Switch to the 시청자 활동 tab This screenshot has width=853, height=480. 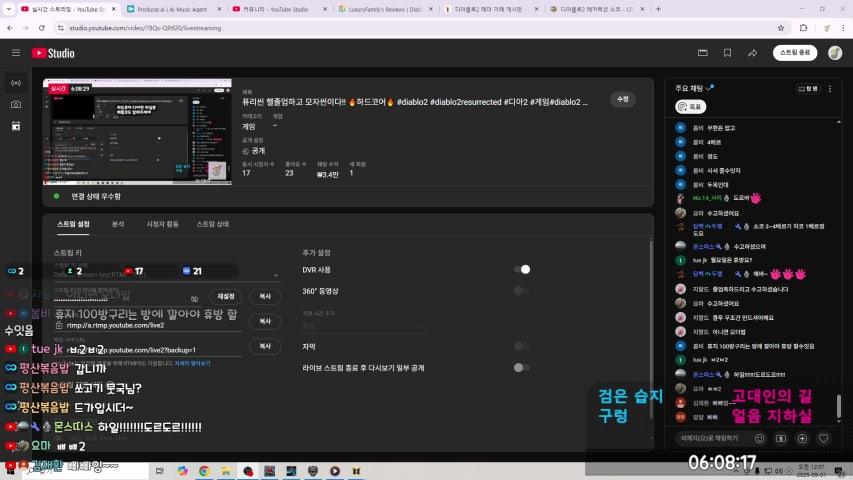pyautogui.click(x=162, y=224)
